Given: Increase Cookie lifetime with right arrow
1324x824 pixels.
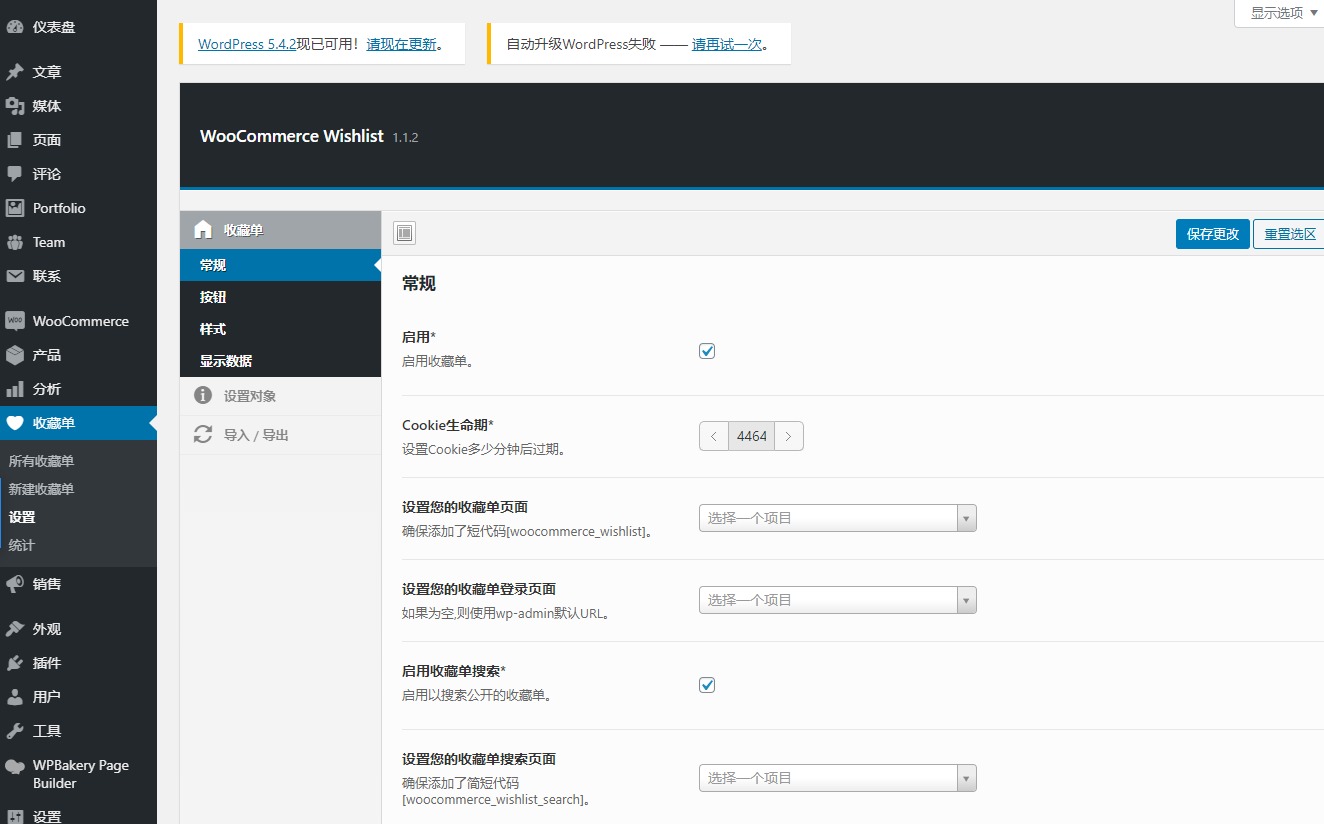Looking at the screenshot, I should [789, 436].
